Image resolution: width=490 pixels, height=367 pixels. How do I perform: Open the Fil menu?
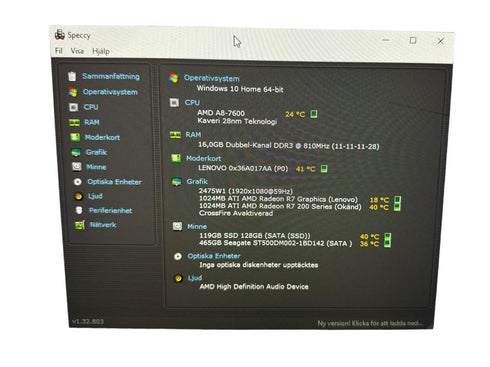coord(59,51)
